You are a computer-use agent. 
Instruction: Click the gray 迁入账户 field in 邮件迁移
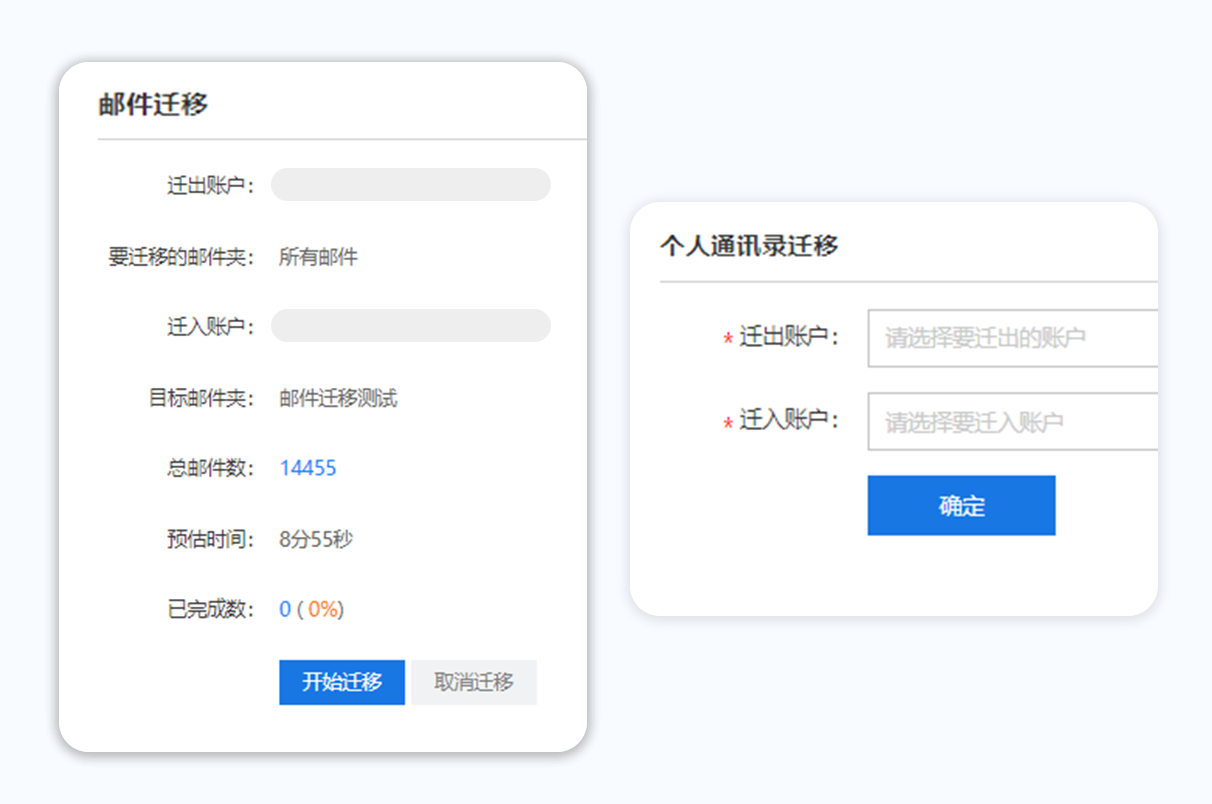click(x=410, y=326)
